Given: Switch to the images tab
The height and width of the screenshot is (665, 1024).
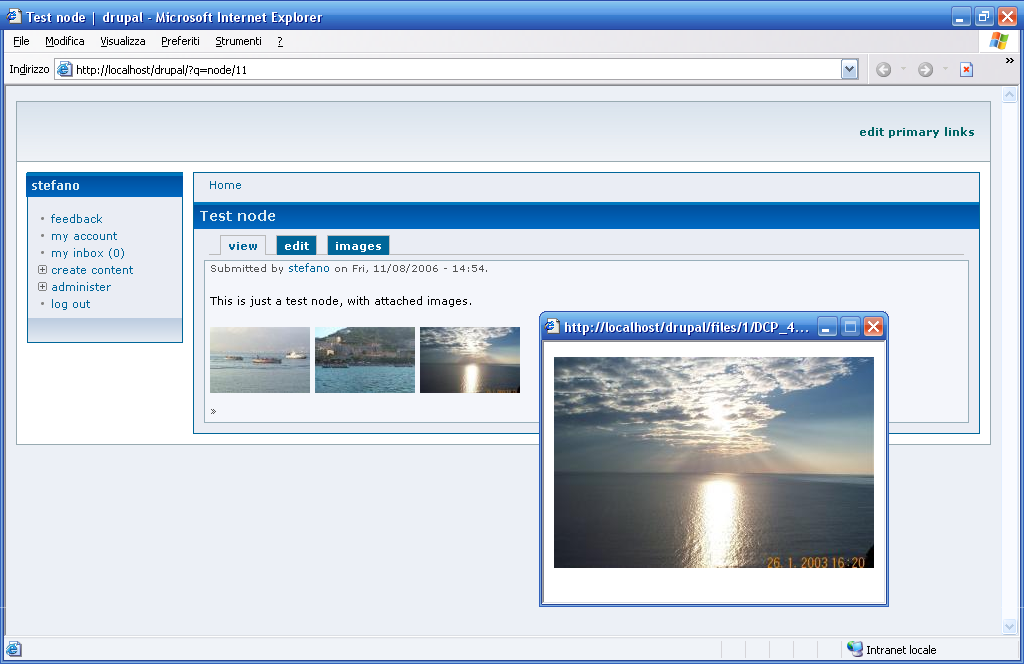Looking at the screenshot, I should (x=358, y=246).
